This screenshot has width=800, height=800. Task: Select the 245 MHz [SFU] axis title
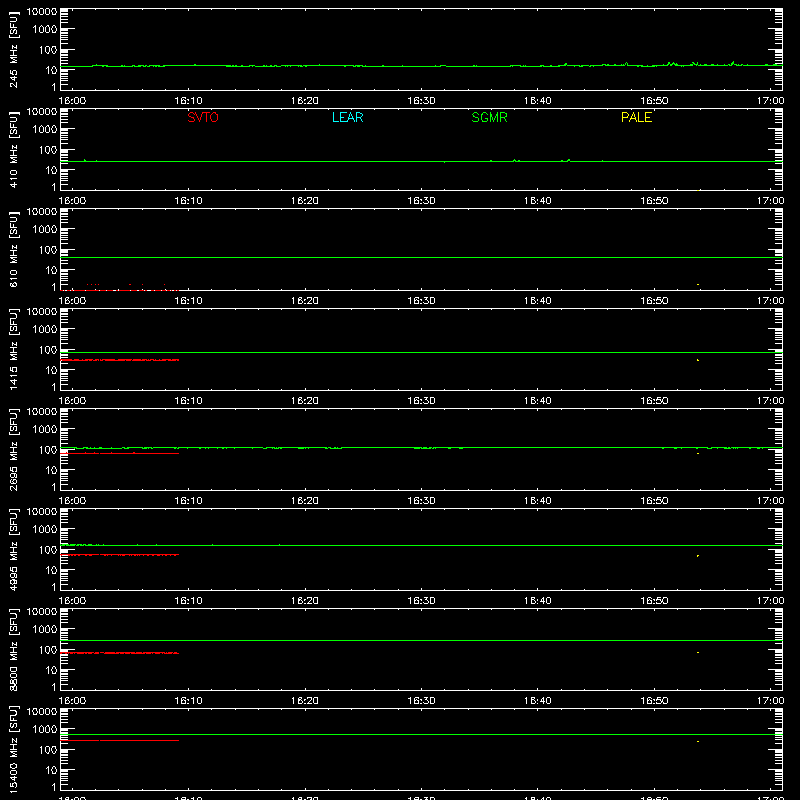(x=13, y=49)
